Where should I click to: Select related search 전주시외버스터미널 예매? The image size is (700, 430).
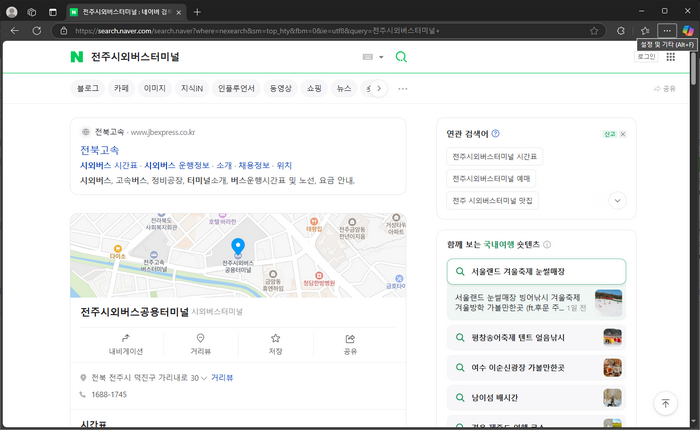pyautogui.click(x=491, y=179)
